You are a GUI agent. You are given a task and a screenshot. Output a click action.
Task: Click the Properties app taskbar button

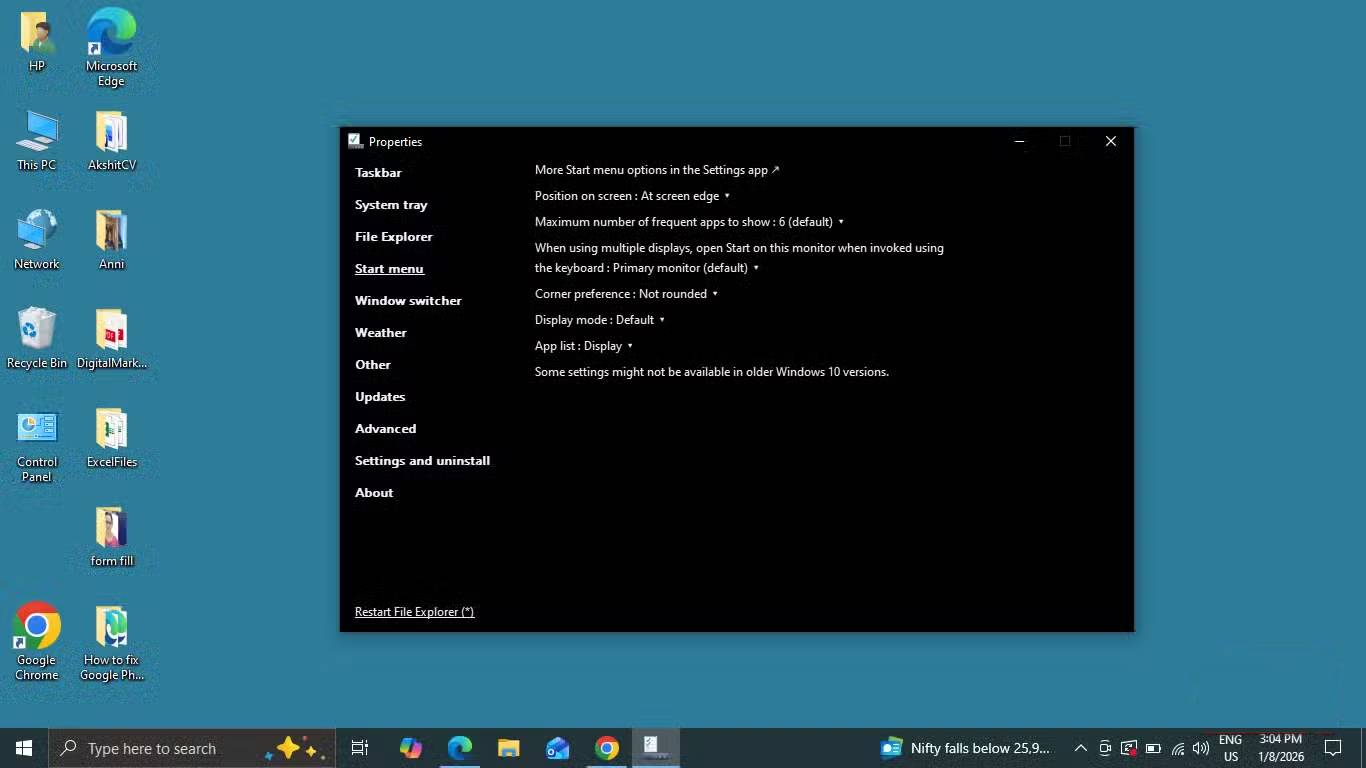[x=656, y=748]
